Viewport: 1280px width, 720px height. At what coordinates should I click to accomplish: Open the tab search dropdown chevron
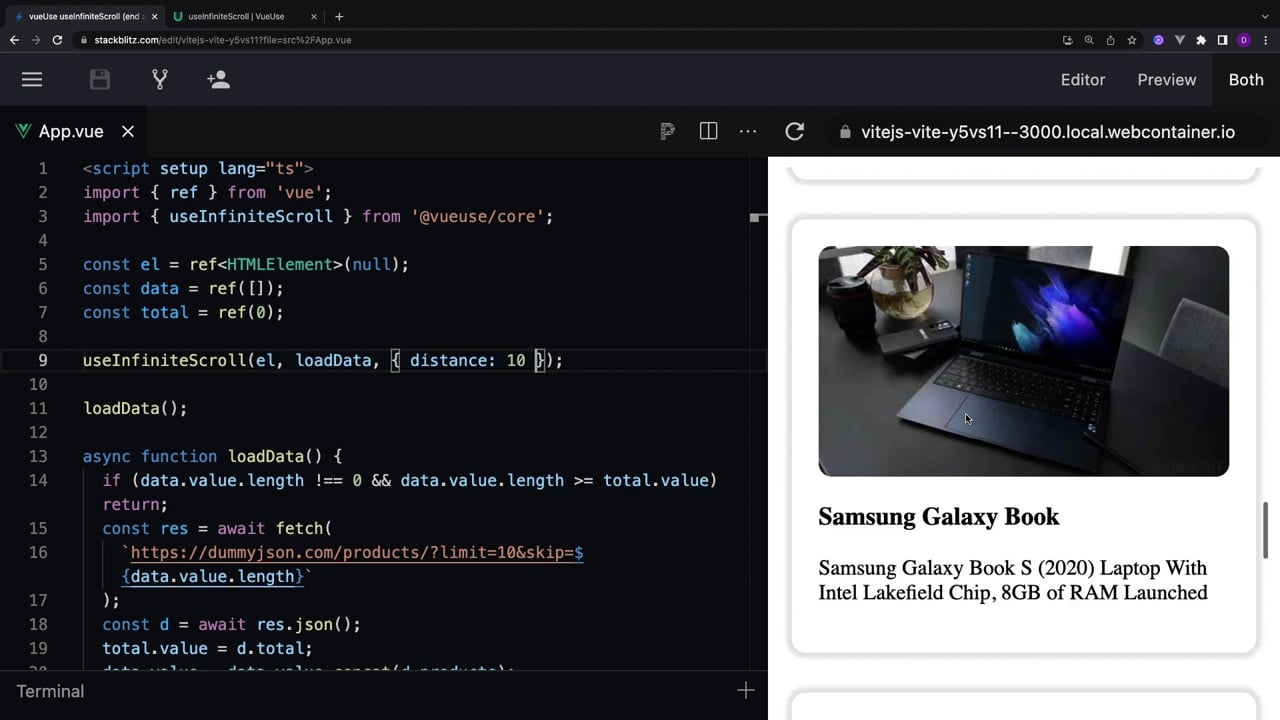1265,16
